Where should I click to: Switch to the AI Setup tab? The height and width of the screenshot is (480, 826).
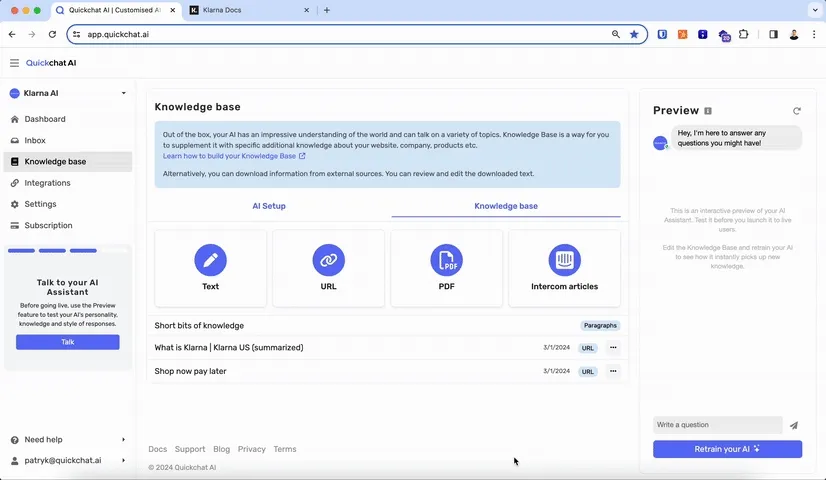(269, 206)
